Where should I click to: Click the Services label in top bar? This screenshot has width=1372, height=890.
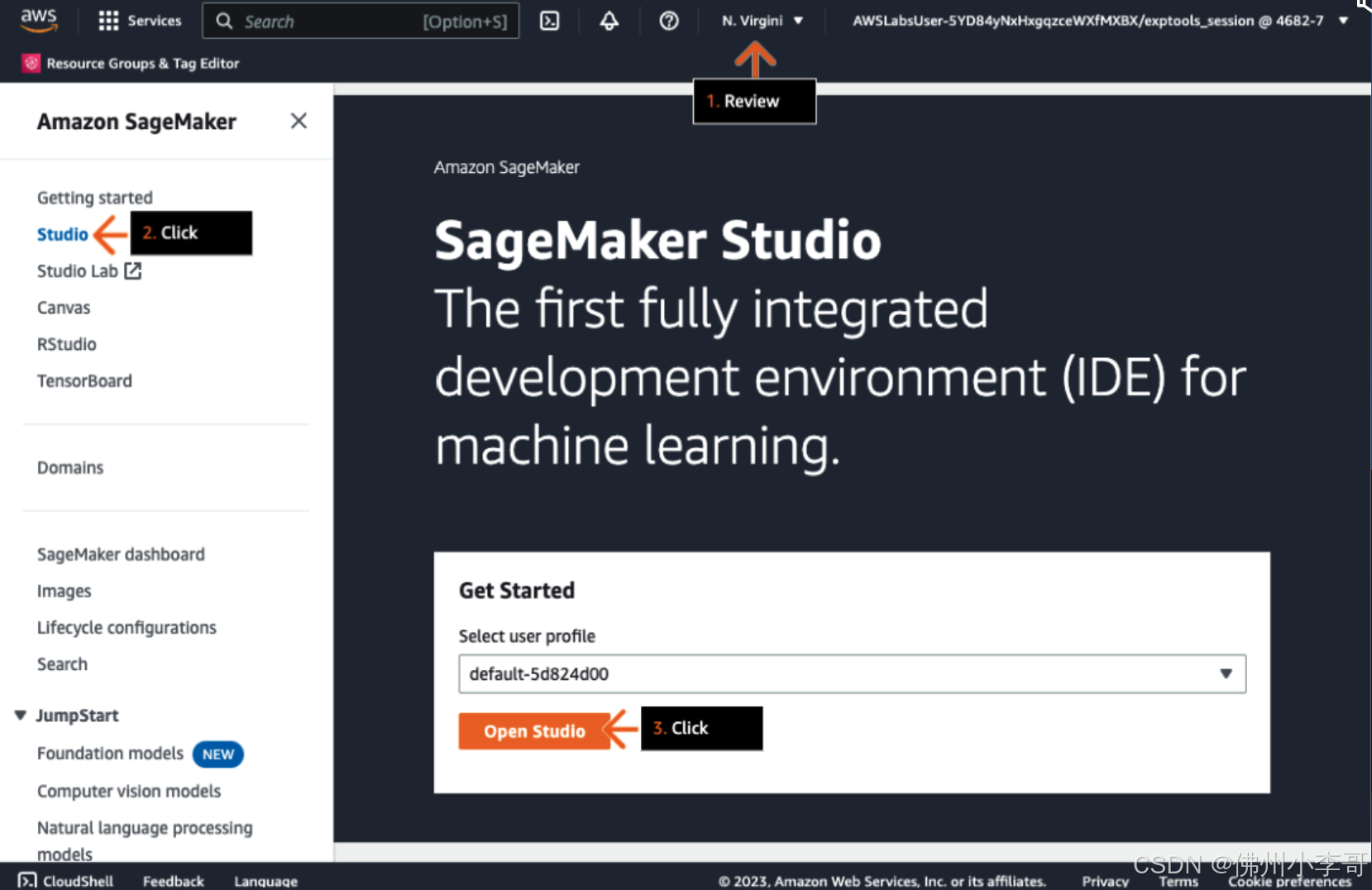(155, 21)
